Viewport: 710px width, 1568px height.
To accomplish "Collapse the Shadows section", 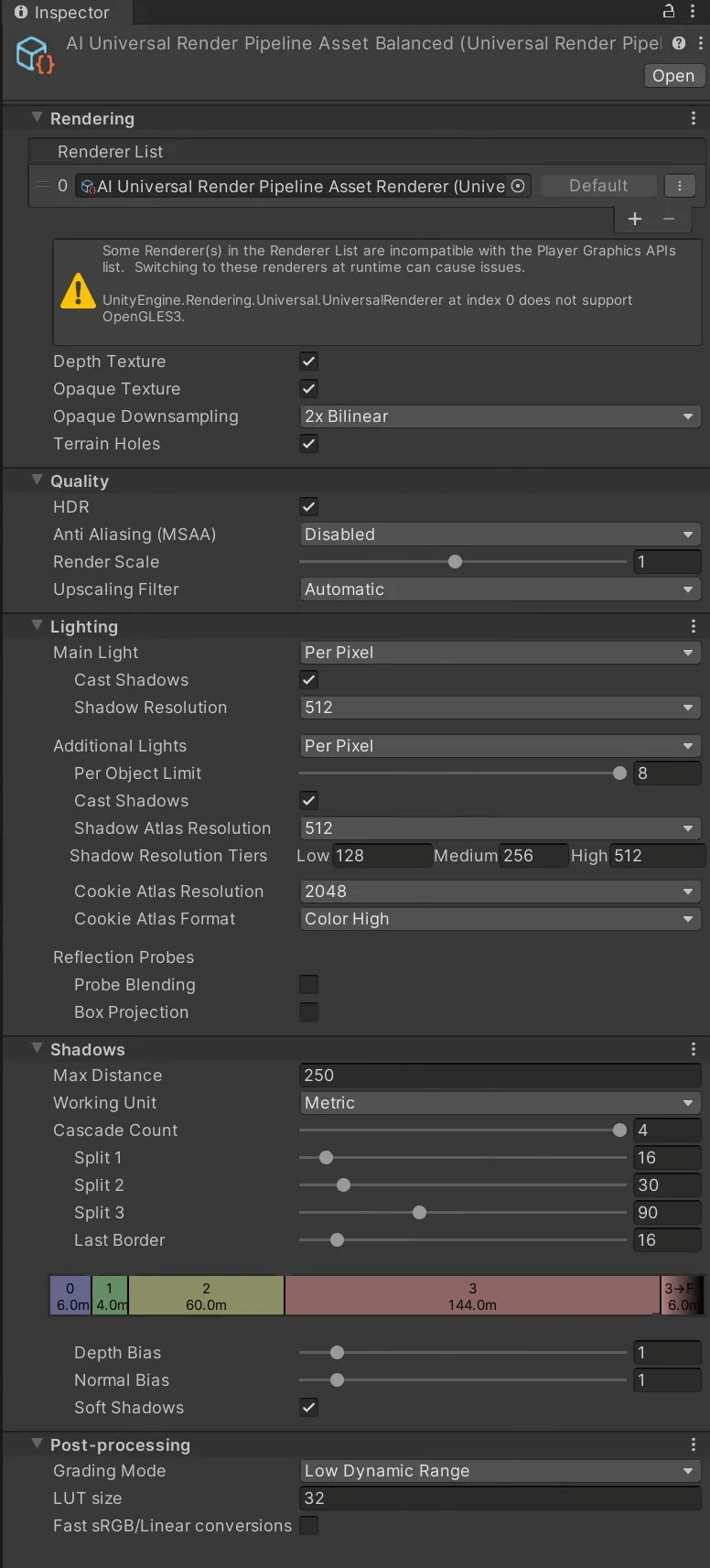I will point(37,1049).
